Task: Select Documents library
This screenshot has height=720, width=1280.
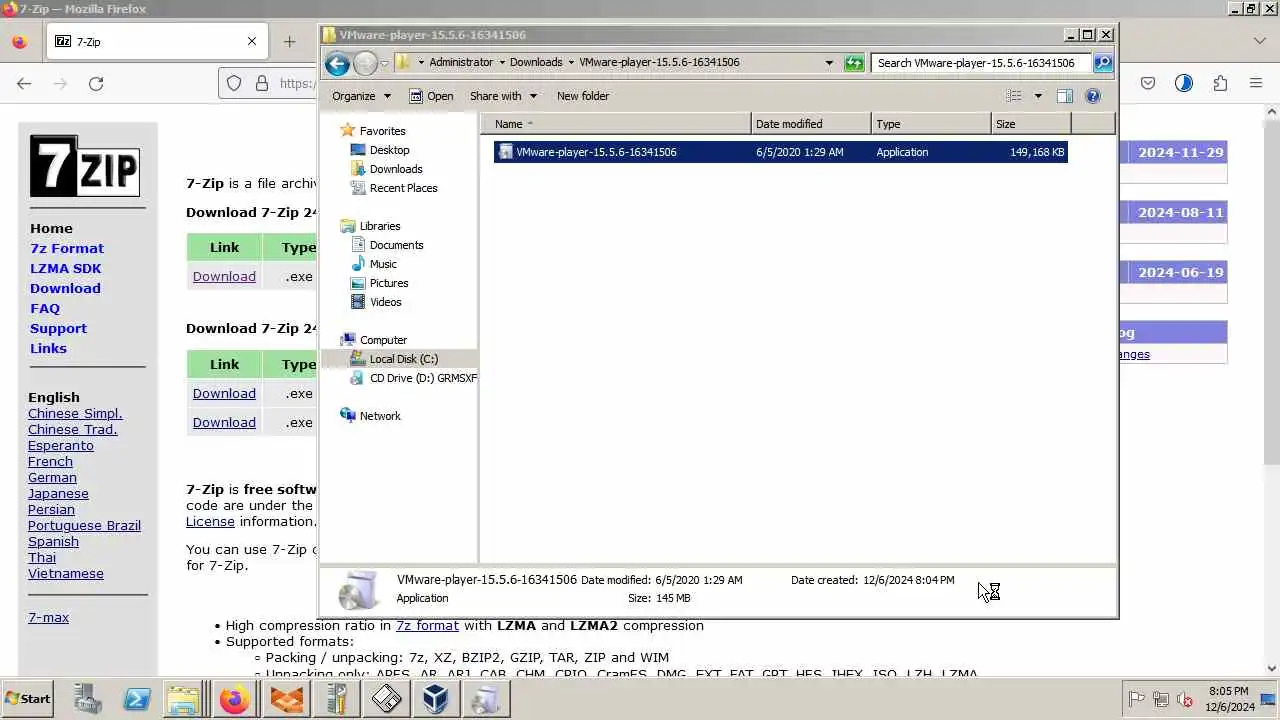Action: coord(396,245)
